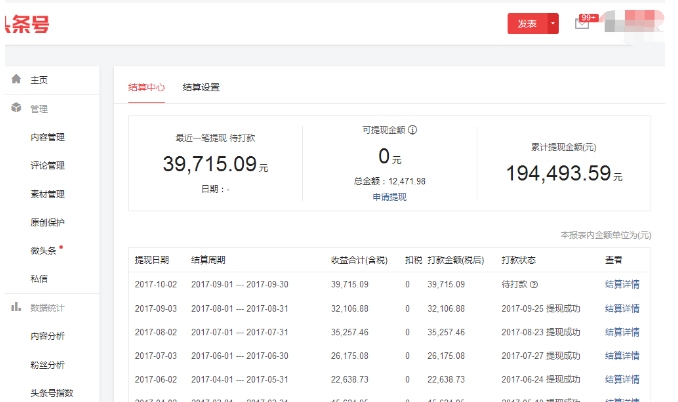The height and width of the screenshot is (402, 678).
Task: Go to 评论管理 in the sidebar
Action: point(47,165)
